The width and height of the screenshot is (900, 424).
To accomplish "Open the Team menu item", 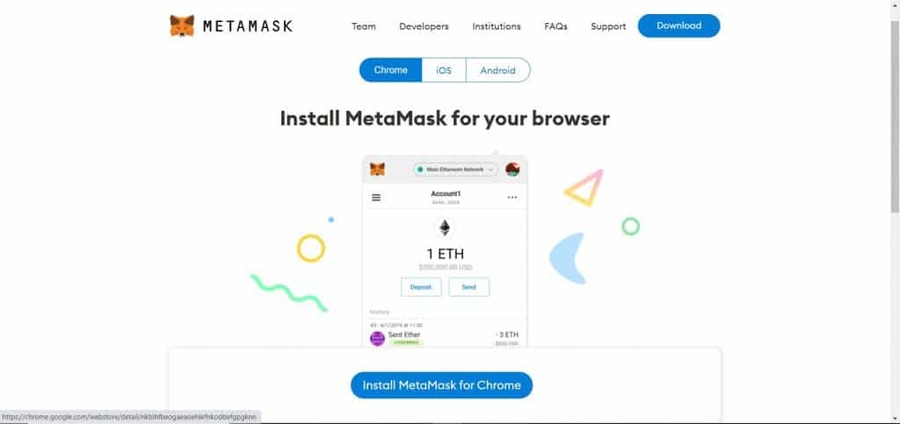I will coord(363,26).
